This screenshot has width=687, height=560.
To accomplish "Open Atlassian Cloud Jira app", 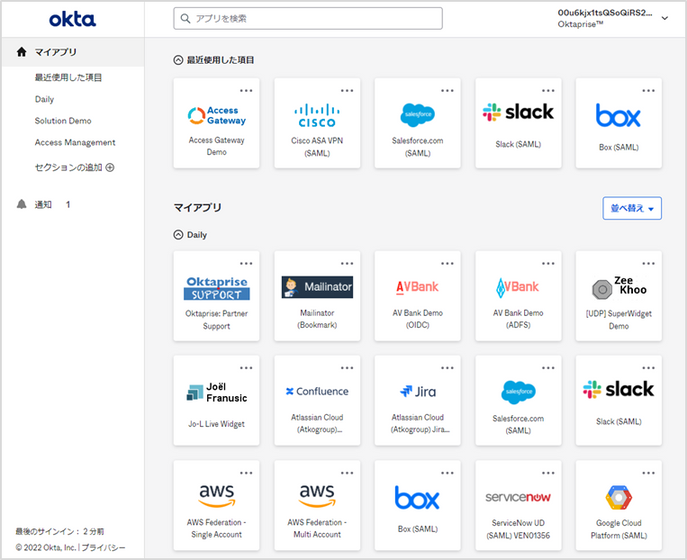I will point(418,401).
